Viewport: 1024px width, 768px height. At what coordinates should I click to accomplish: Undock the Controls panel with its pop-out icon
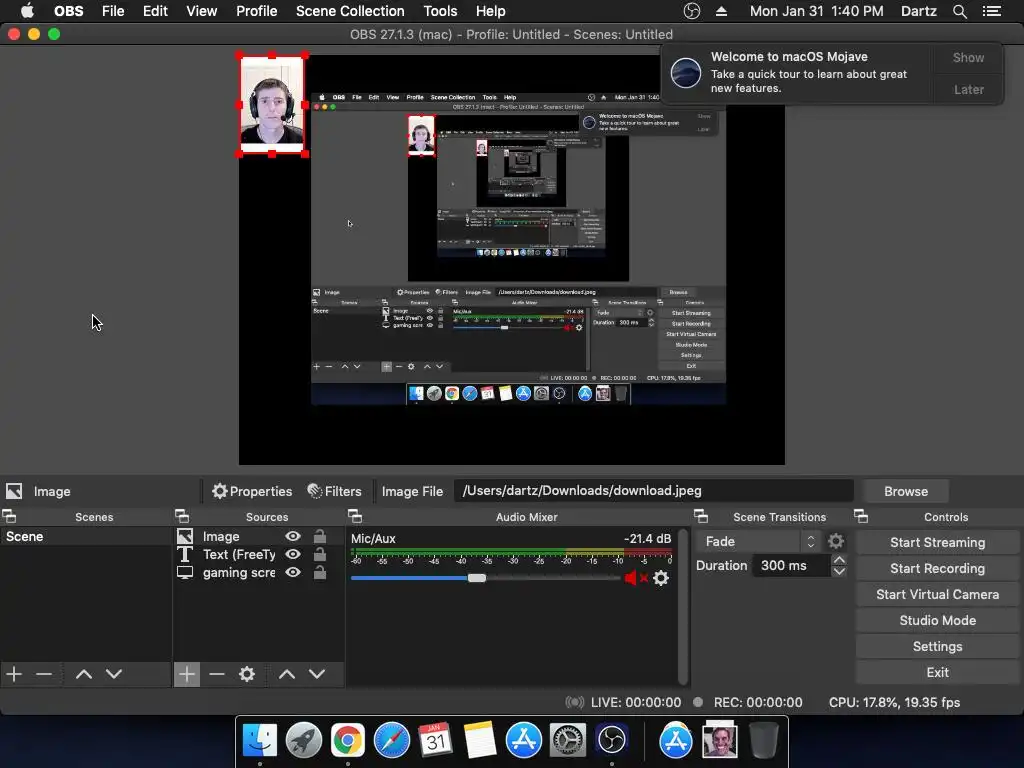click(x=861, y=517)
